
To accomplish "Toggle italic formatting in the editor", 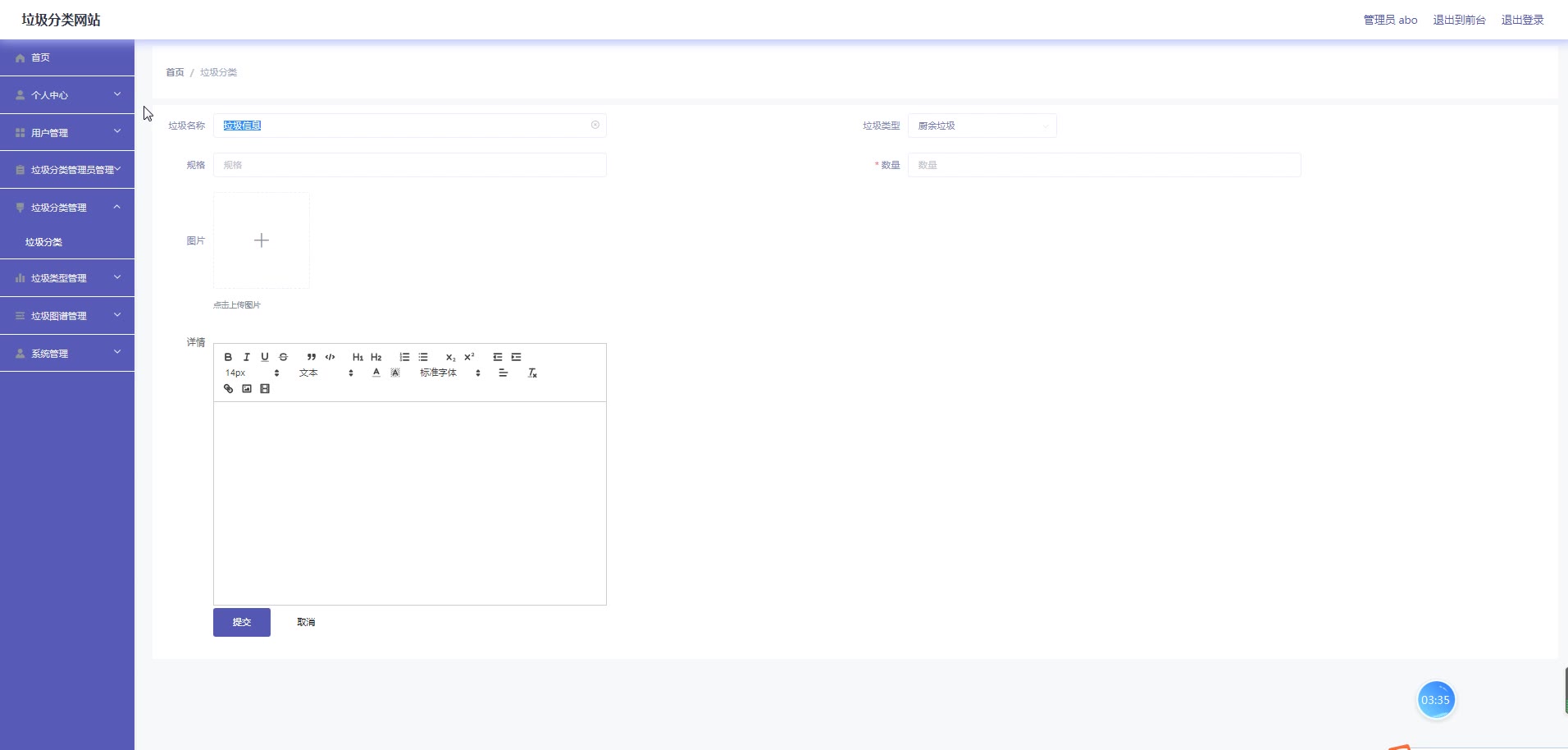I will pyautogui.click(x=246, y=357).
